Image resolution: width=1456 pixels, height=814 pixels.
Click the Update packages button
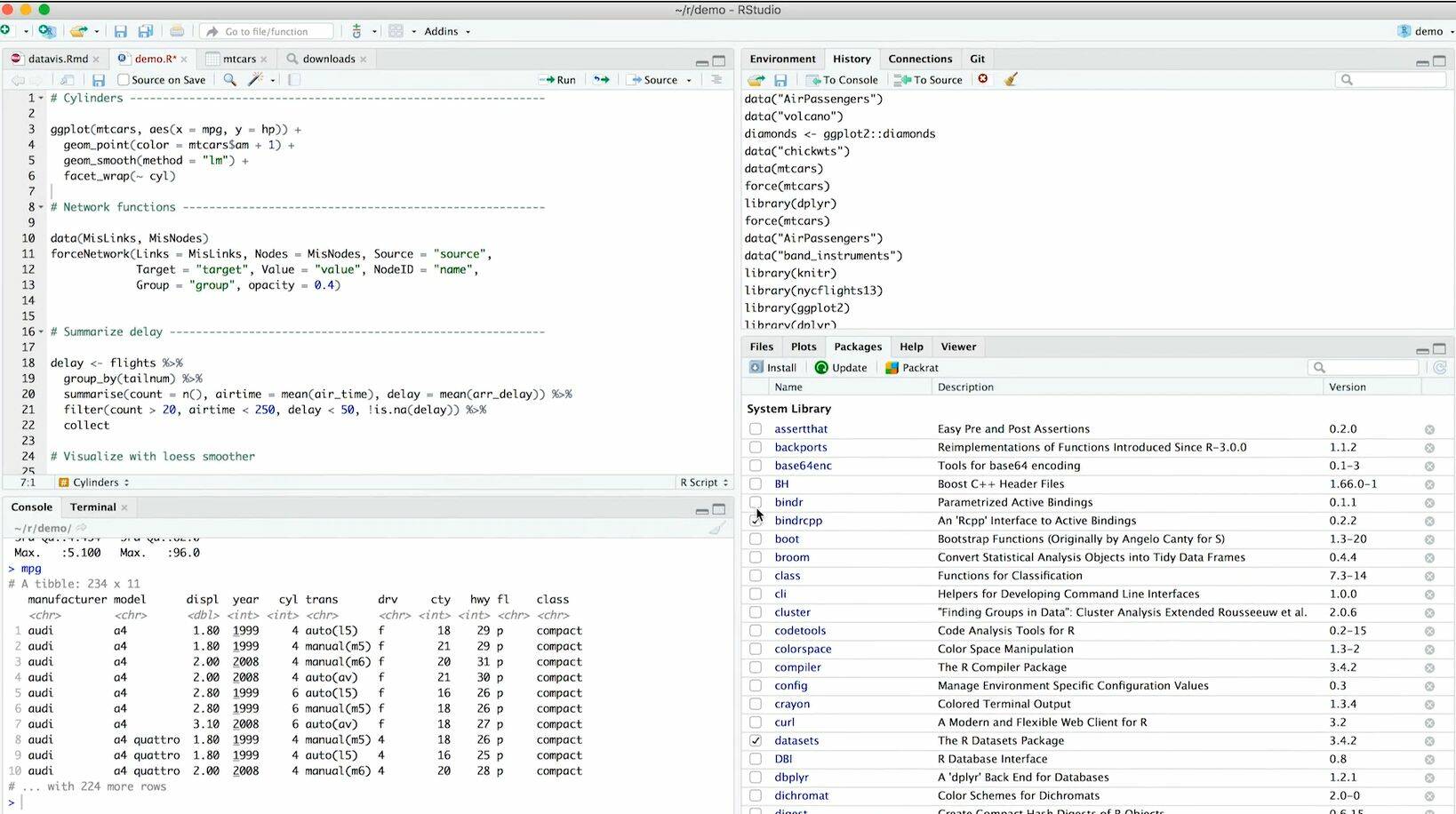coord(841,368)
